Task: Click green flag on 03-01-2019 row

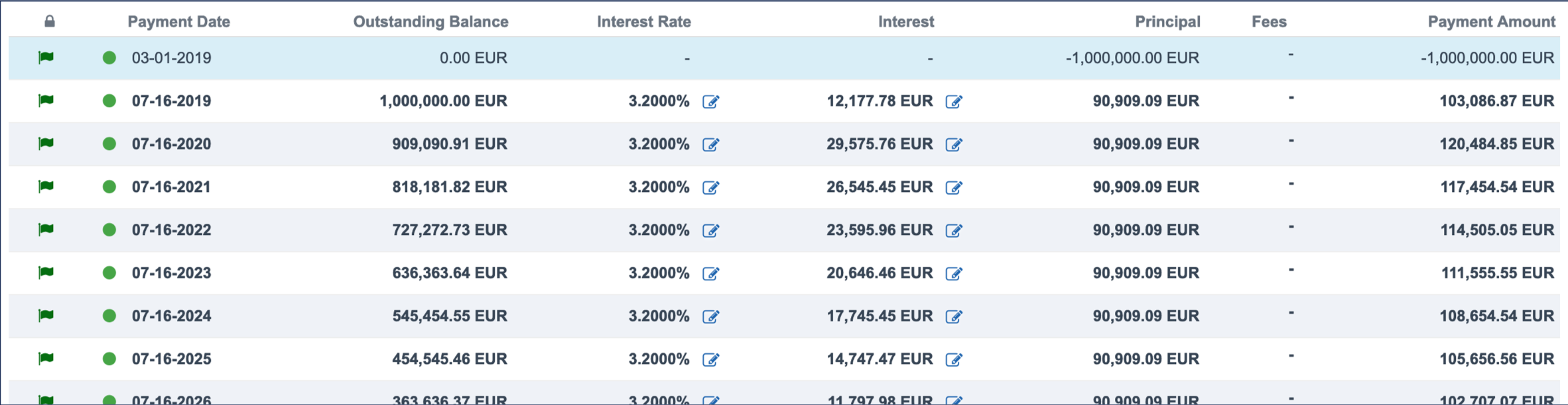Action: (x=46, y=58)
